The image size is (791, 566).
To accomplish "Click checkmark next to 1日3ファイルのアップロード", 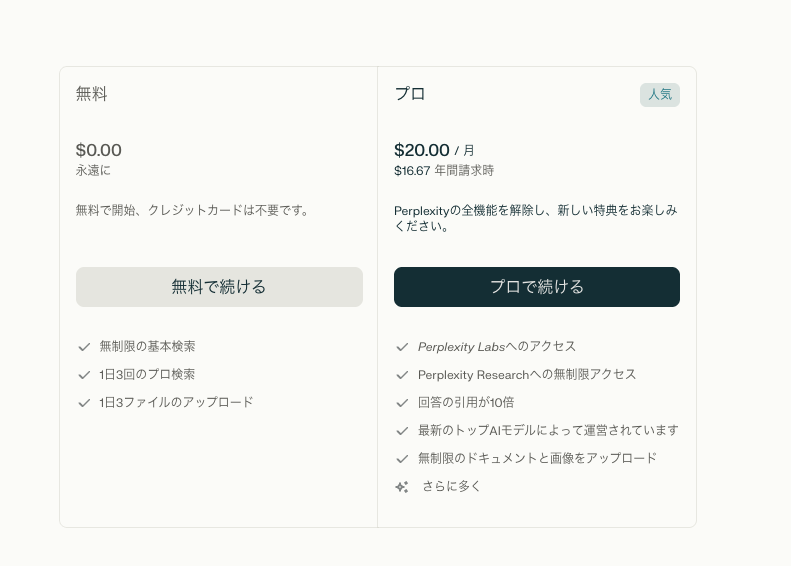I will (x=84, y=403).
